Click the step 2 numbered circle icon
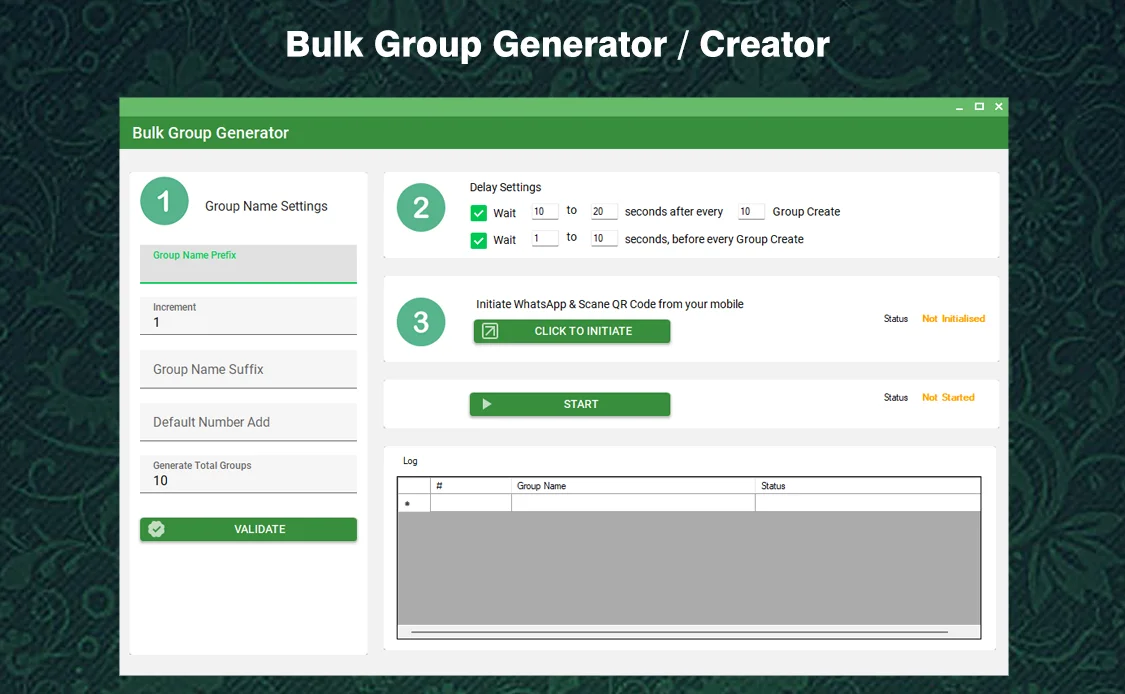This screenshot has height=694, width=1125. tap(420, 207)
